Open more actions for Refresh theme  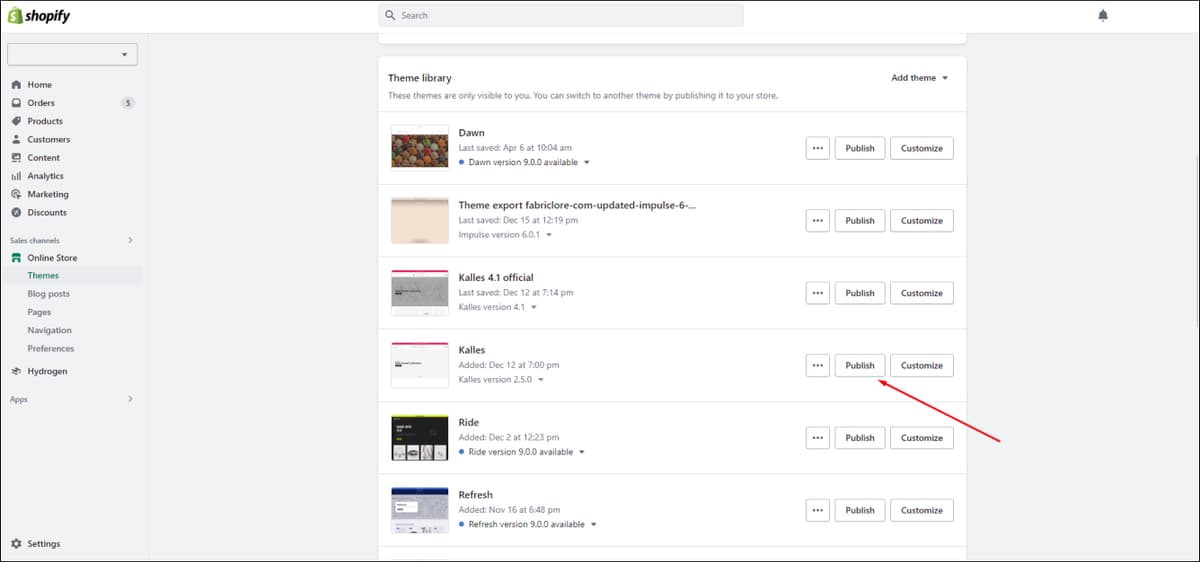coord(818,510)
